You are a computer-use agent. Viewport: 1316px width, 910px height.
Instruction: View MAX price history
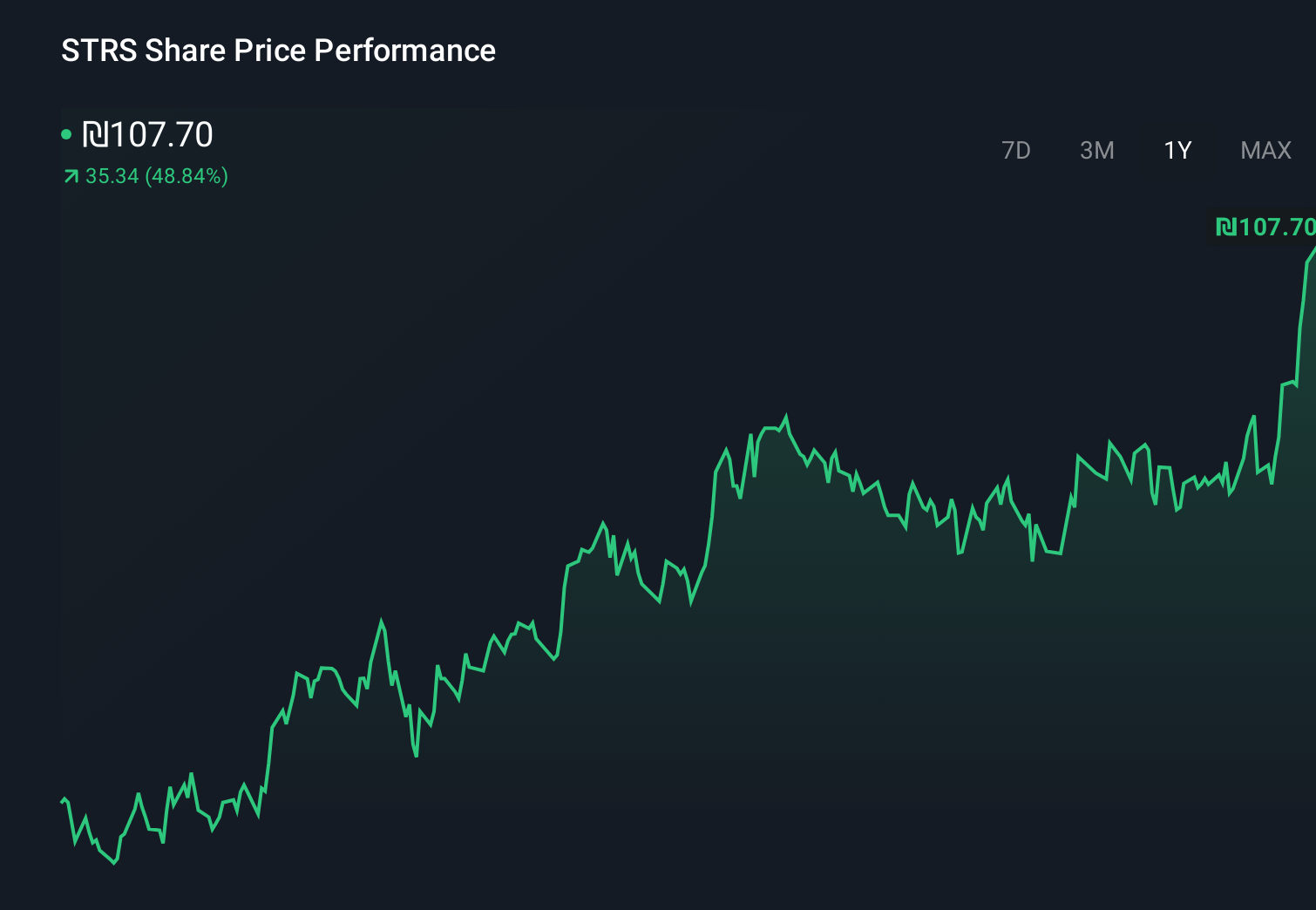click(1264, 150)
